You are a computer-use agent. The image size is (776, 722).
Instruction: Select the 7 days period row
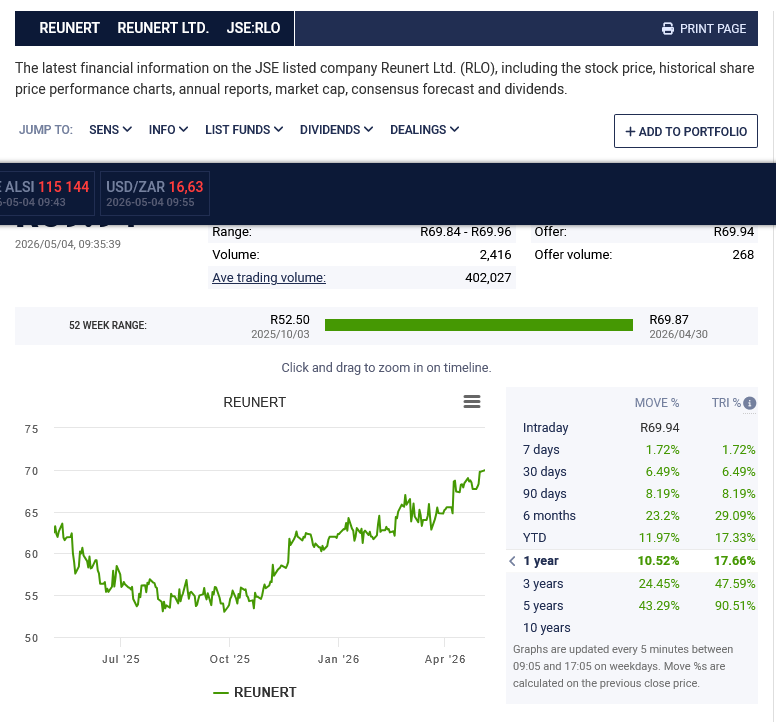tap(631, 449)
